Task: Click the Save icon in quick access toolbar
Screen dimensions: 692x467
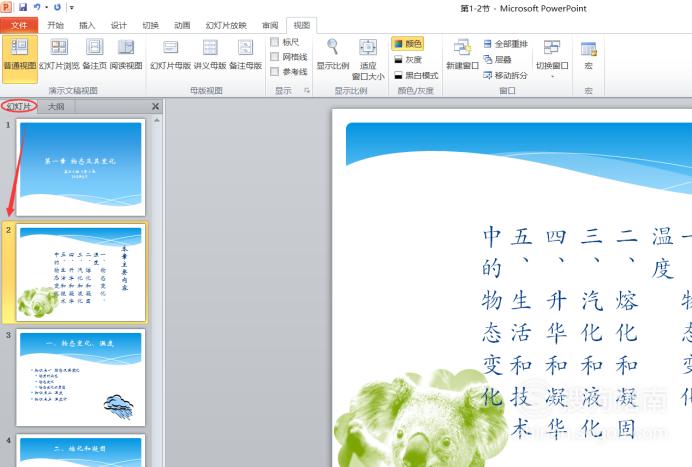Action: 23,7
